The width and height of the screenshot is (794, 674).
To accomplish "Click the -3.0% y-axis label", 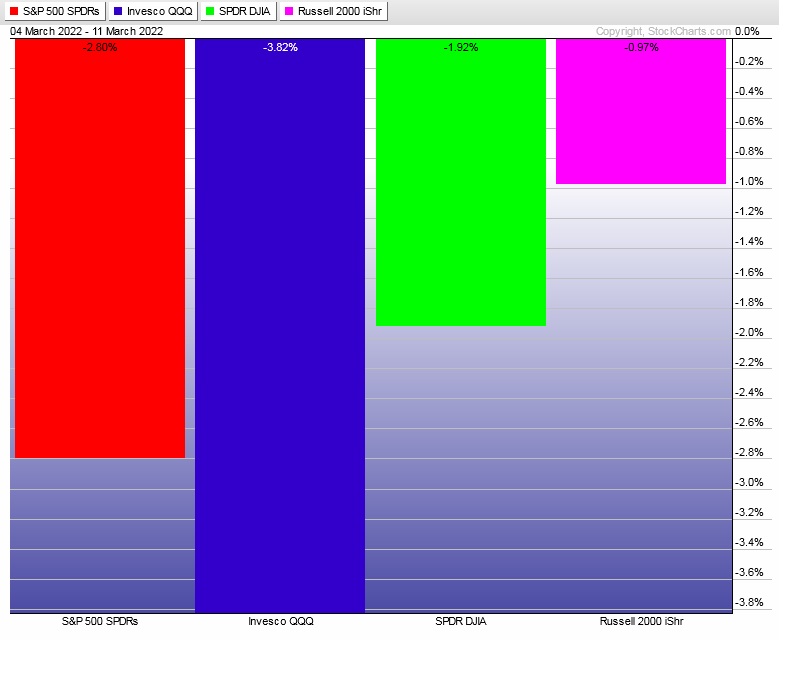I will coord(749,482).
